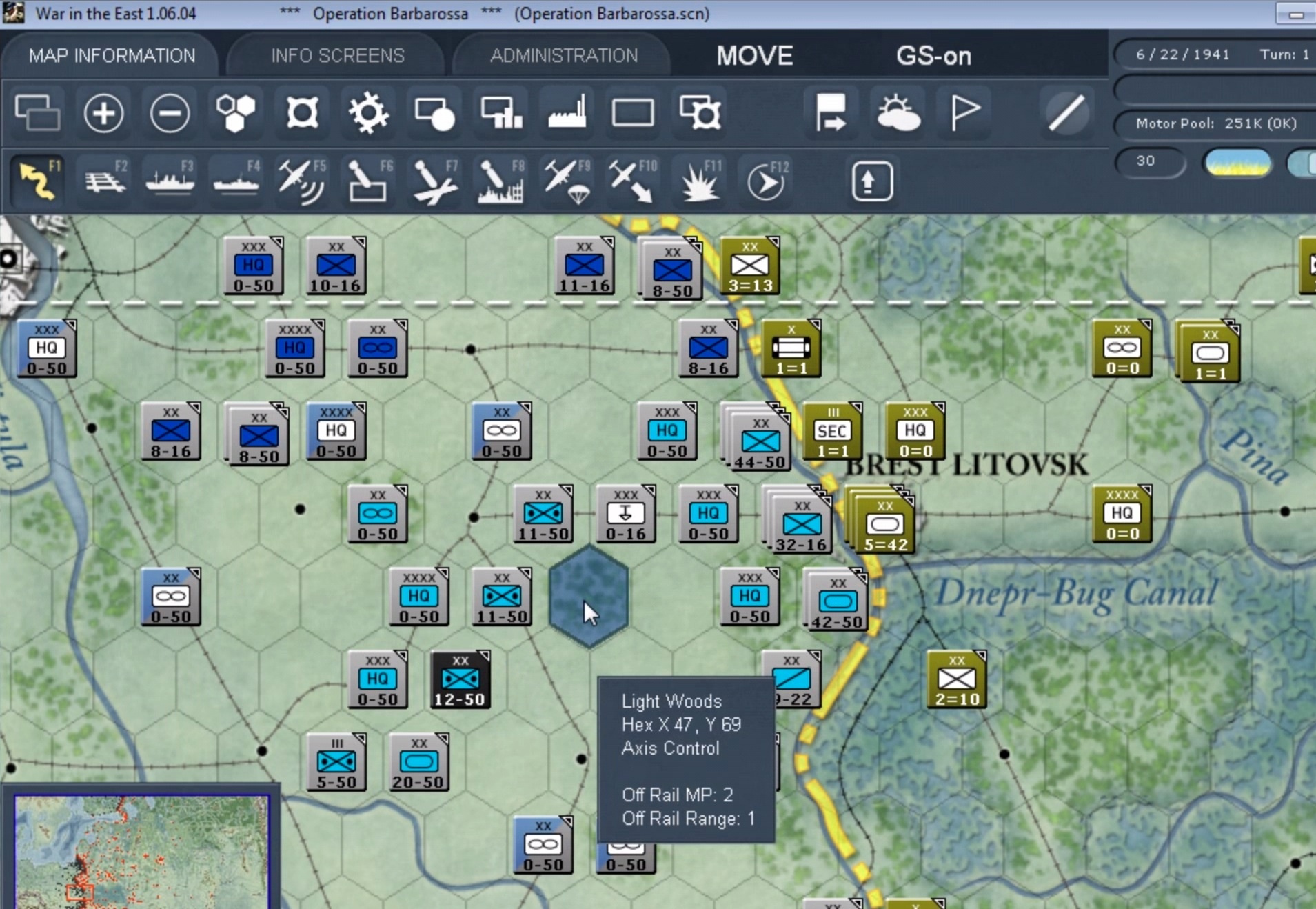The width and height of the screenshot is (1316, 909).
Task: Click the upward arrow box icon
Action: (x=872, y=181)
